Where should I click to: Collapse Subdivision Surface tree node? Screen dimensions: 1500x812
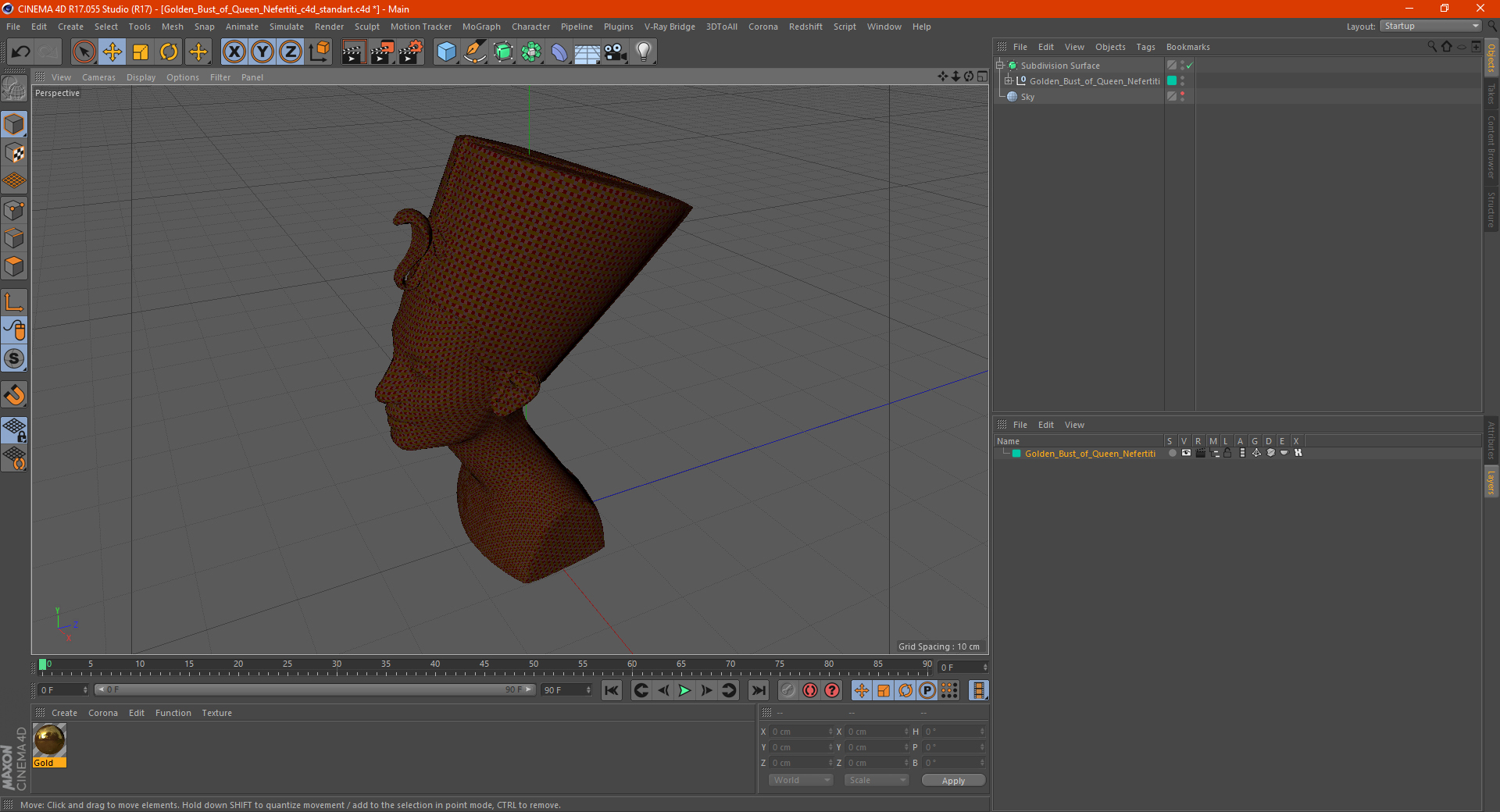coord(999,66)
